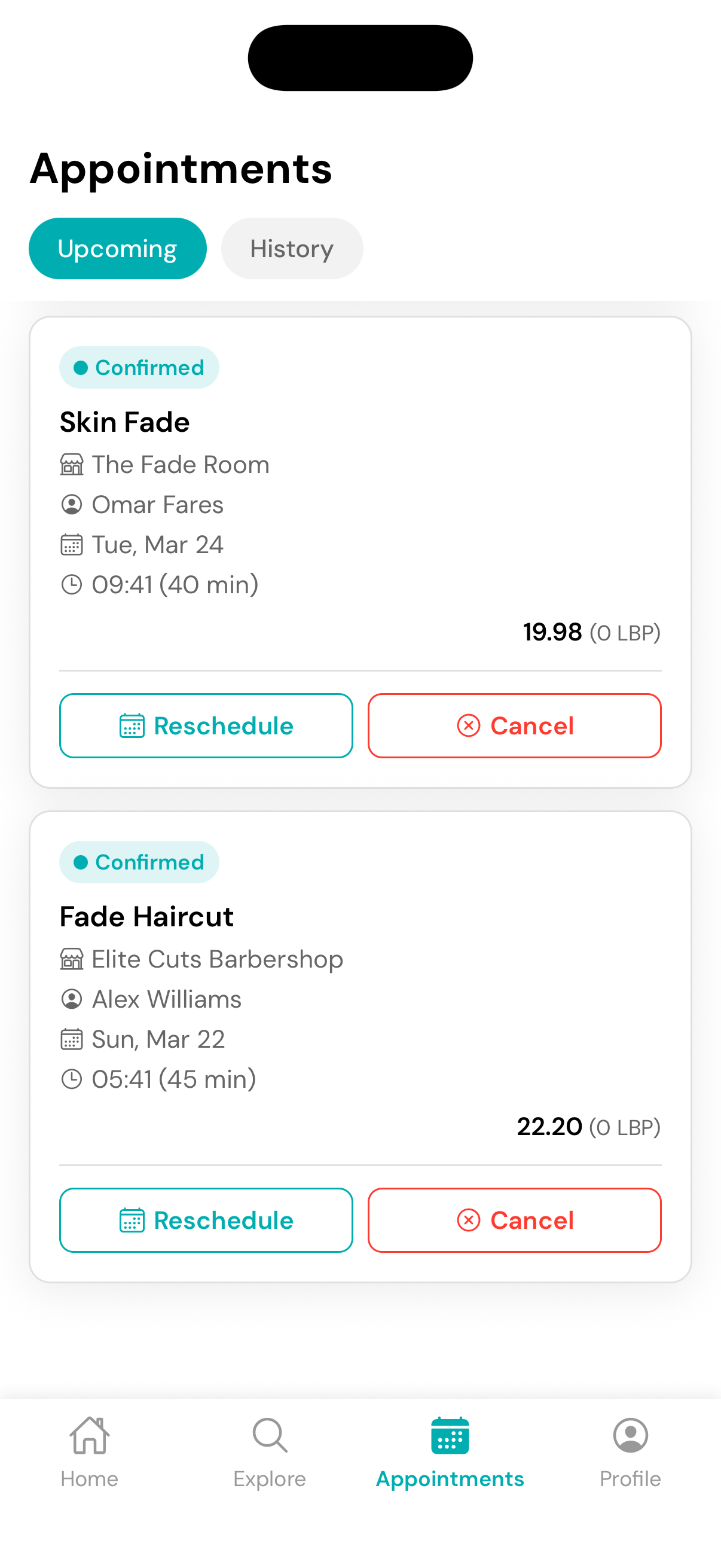
Task: Open the Profile icon in navigation
Action: [x=630, y=1435]
